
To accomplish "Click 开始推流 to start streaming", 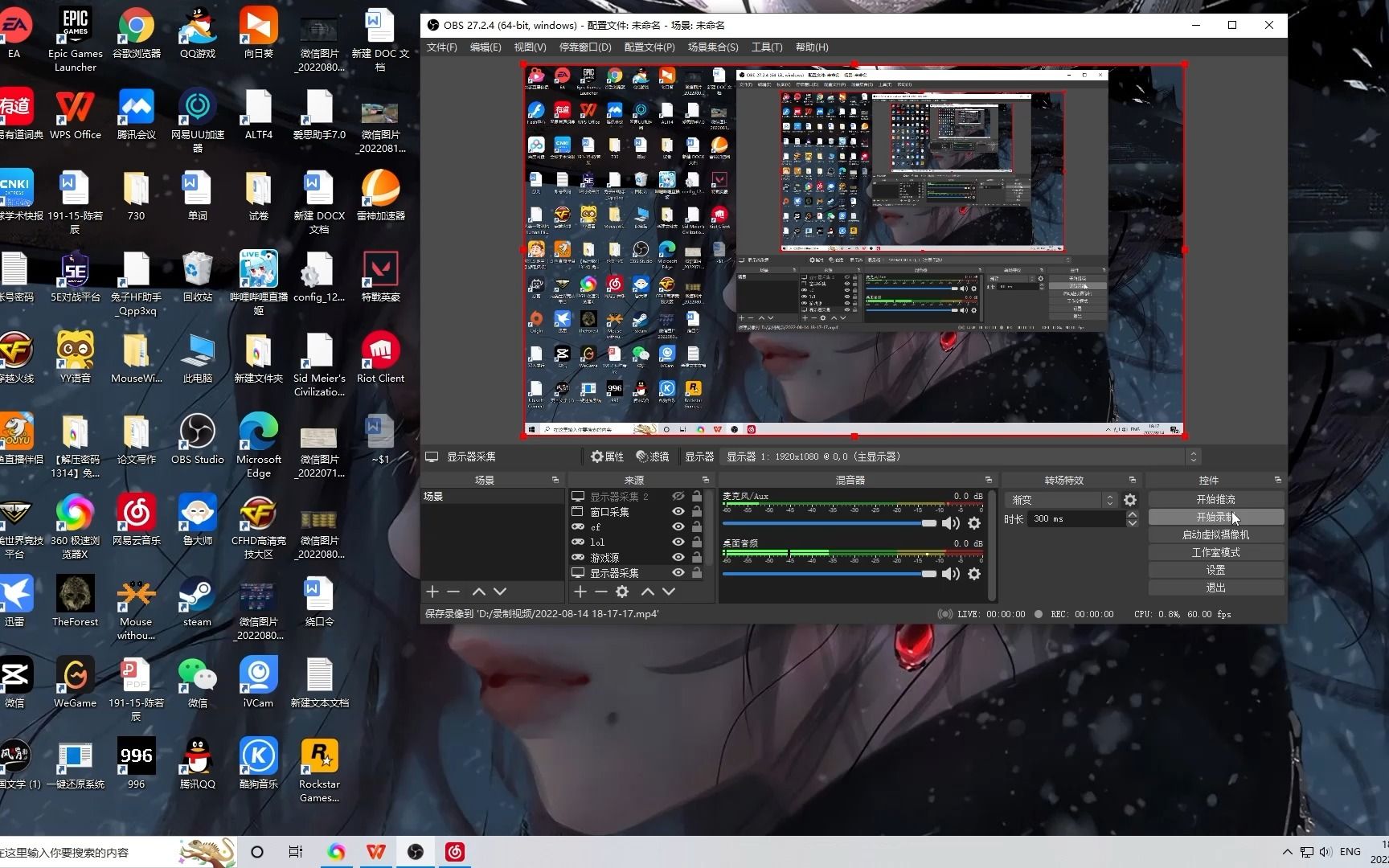I will 1215,499.
